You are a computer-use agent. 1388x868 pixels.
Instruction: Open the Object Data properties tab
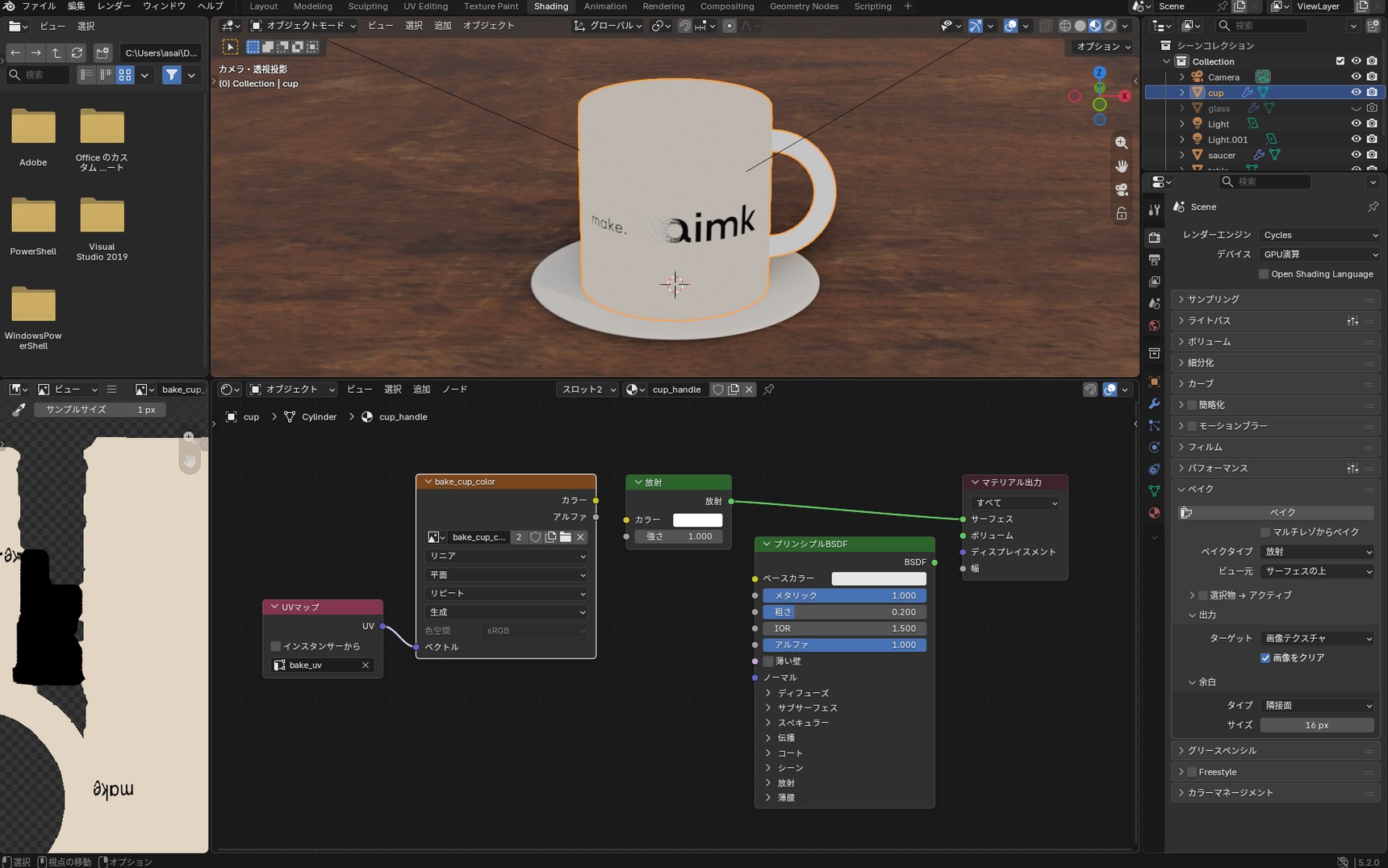[x=1154, y=491]
